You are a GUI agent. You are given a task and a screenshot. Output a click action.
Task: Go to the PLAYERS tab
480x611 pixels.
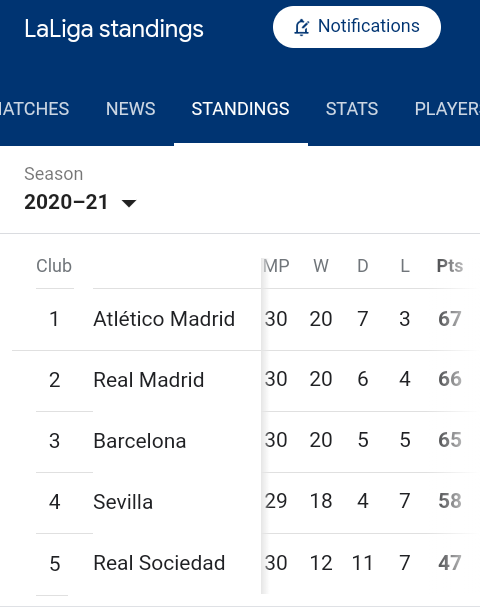tap(447, 109)
